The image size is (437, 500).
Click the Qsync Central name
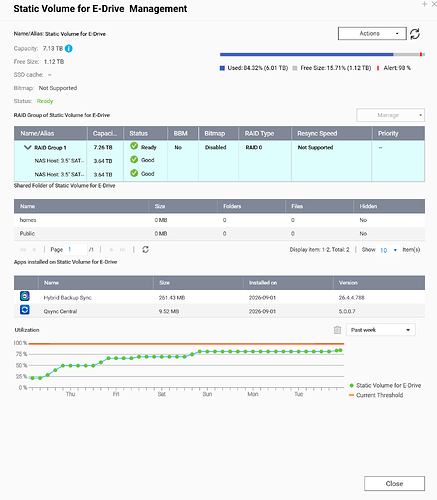pos(60,311)
